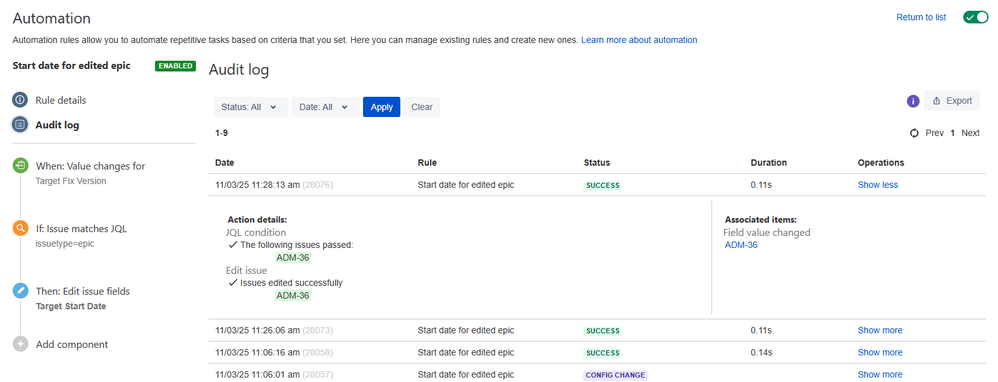998x382 pixels.
Task: Click the purple info icon near Export
Action: click(913, 101)
